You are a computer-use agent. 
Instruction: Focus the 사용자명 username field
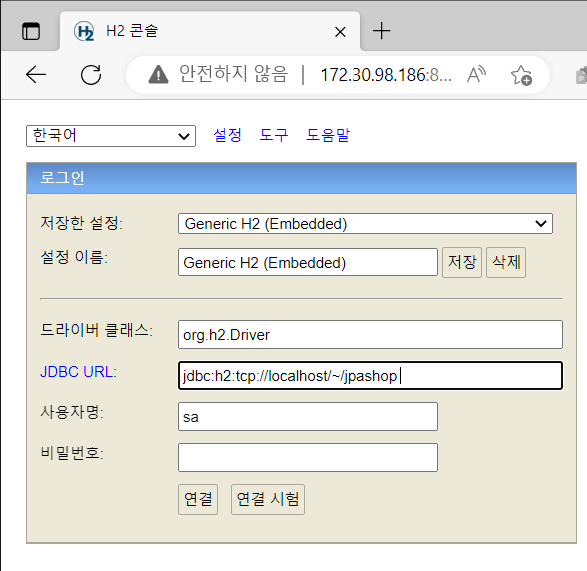[x=308, y=416]
